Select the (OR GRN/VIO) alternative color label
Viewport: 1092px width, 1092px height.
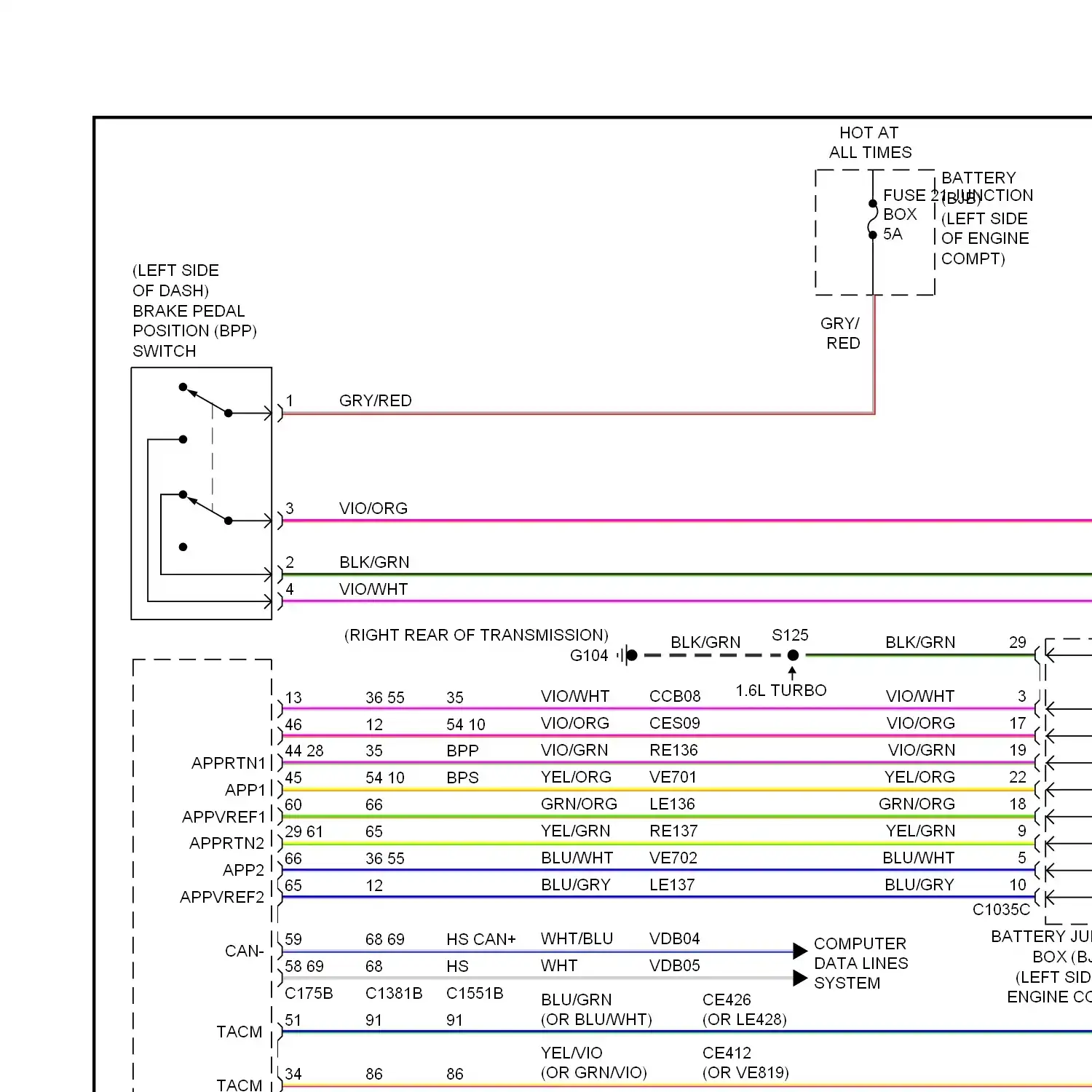click(x=594, y=1072)
